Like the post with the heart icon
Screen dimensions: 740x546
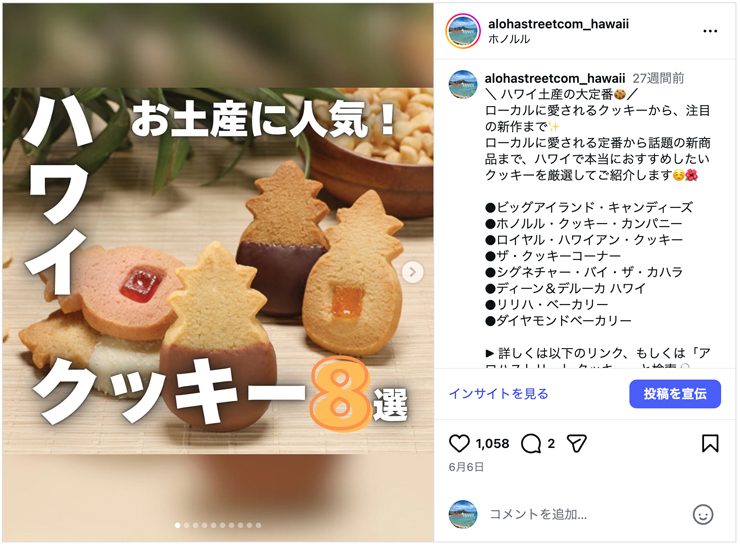coord(459,444)
